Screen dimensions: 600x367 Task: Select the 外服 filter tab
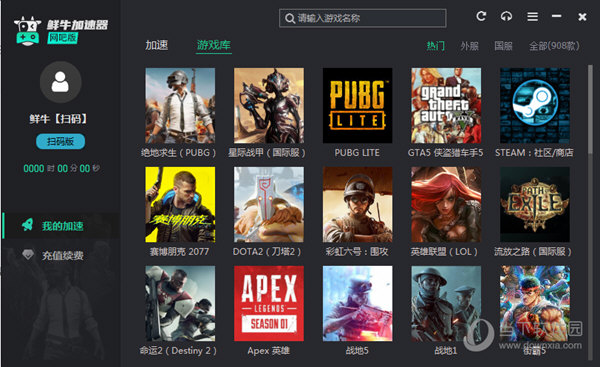point(469,46)
